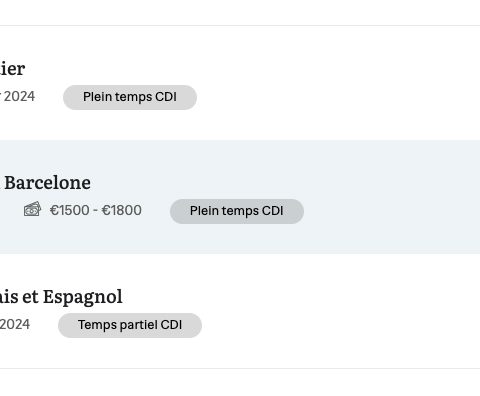Image resolution: width=480 pixels, height=396 pixels.
Task: Click the Plein temps CDI tag beside the salary
Action: [237, 211]
